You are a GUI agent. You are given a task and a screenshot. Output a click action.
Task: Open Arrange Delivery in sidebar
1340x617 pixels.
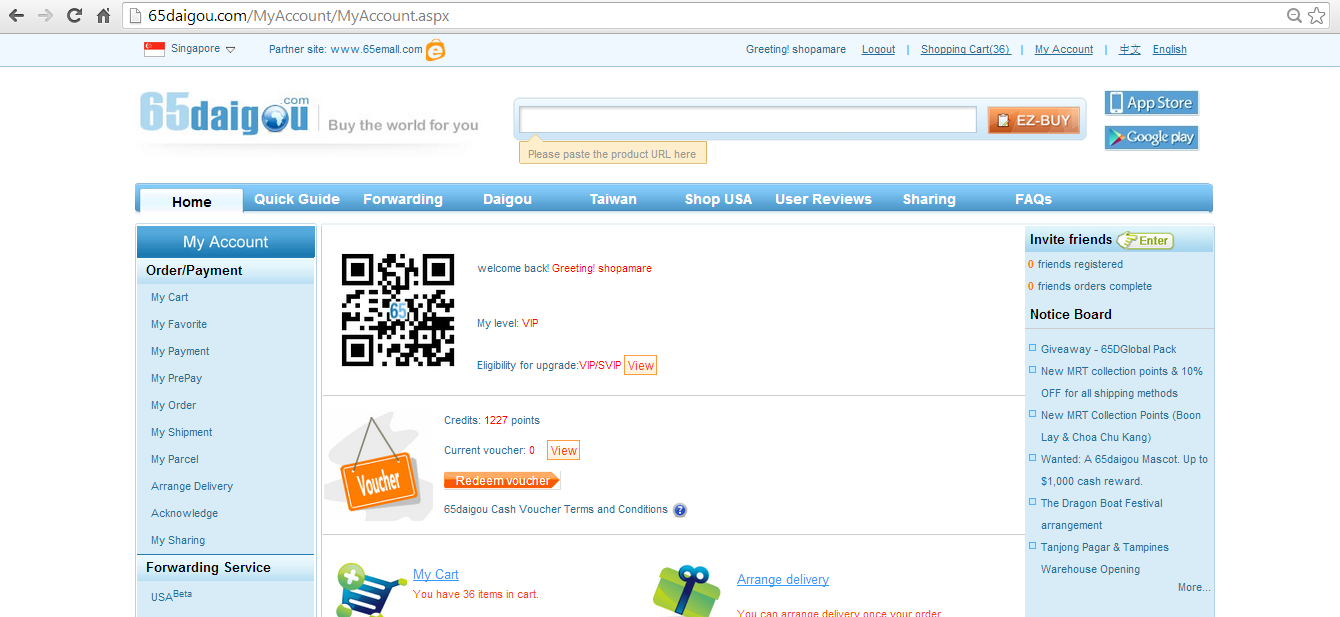pyautogui.click(x=192, y=486)
